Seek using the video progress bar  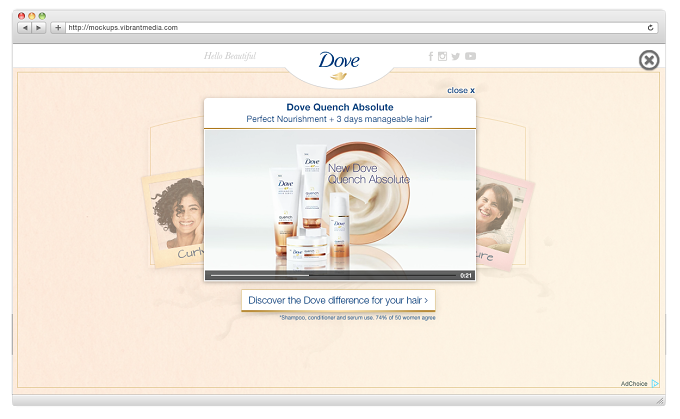pyautogui.click(x=333, y=275)
